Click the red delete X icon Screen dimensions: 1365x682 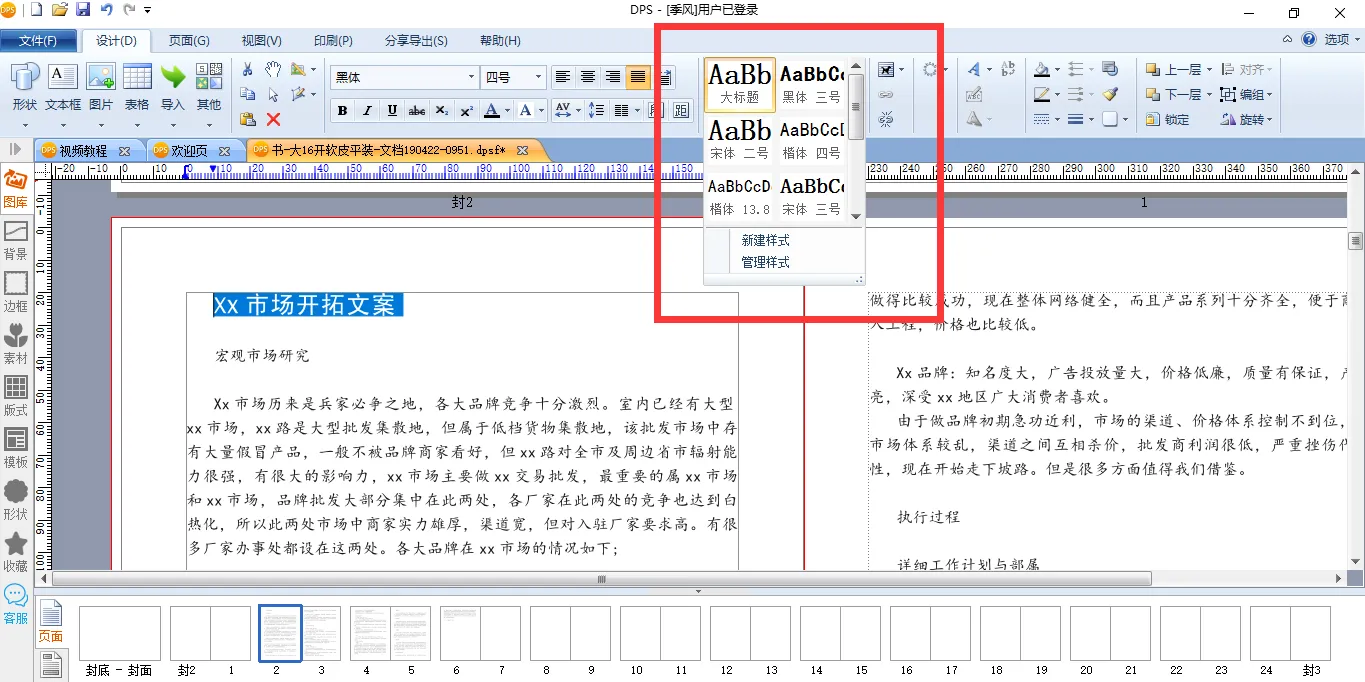click(x=273, y=119)
